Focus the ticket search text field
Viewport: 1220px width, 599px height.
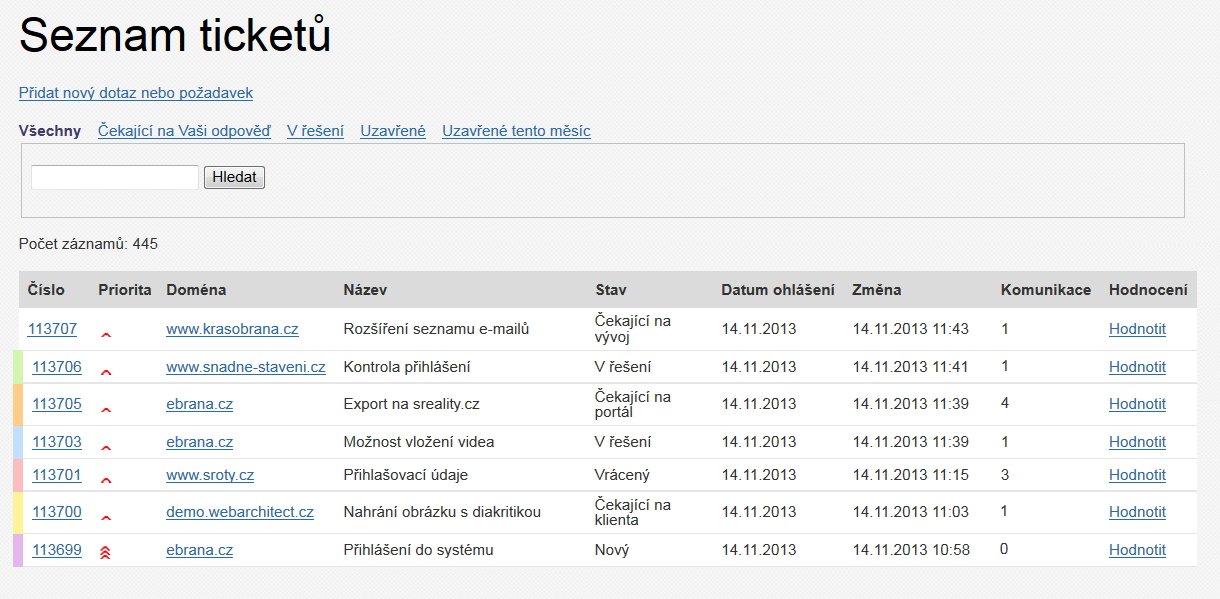pyautogui.click(x=115, y=177)
